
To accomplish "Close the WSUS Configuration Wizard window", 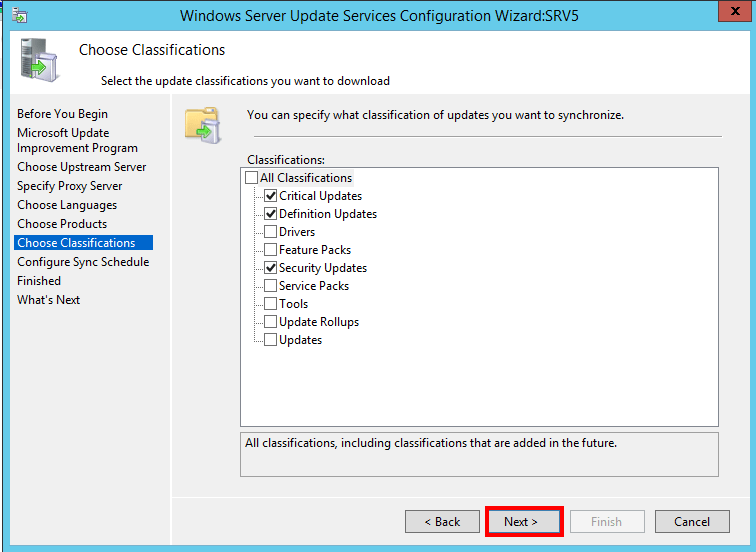I will (x=735, y=11).
